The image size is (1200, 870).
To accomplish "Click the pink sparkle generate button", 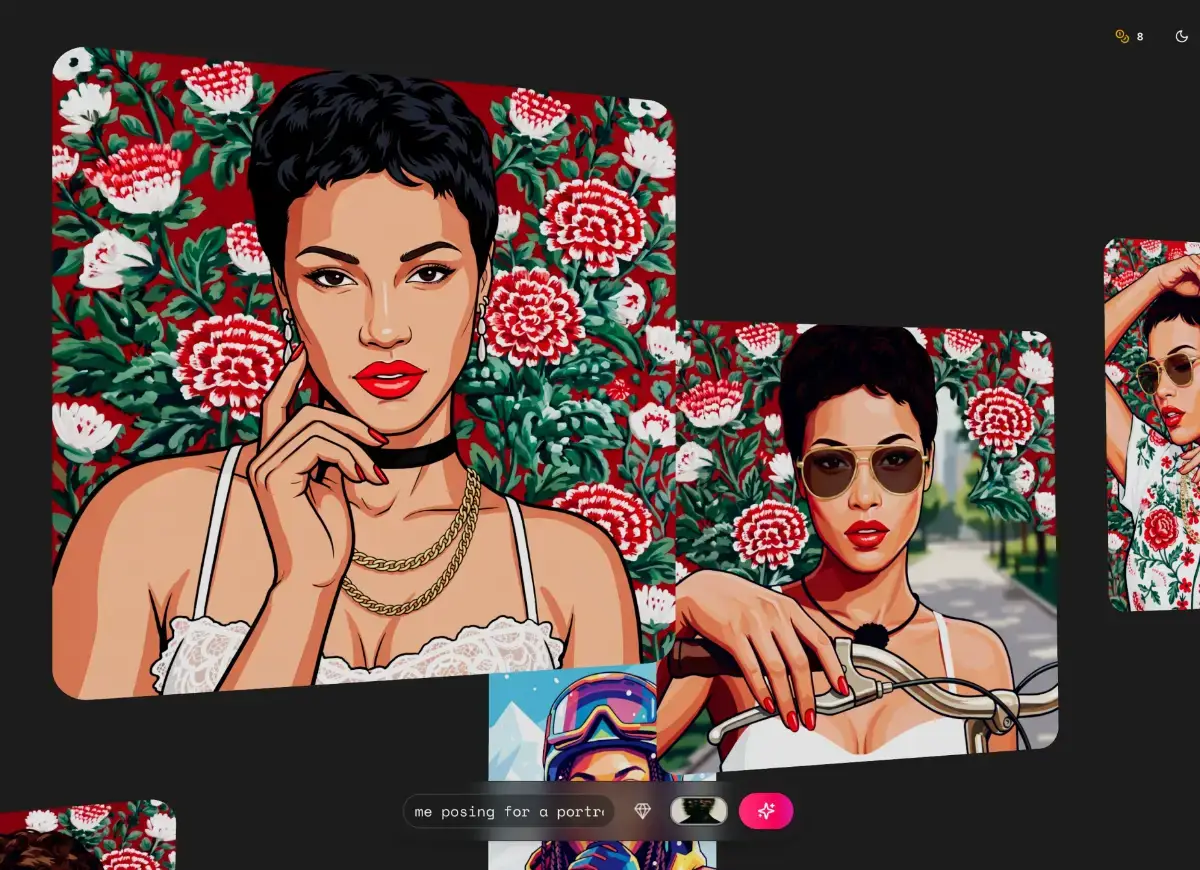I will pyautogui.click(x=766, y=811).
